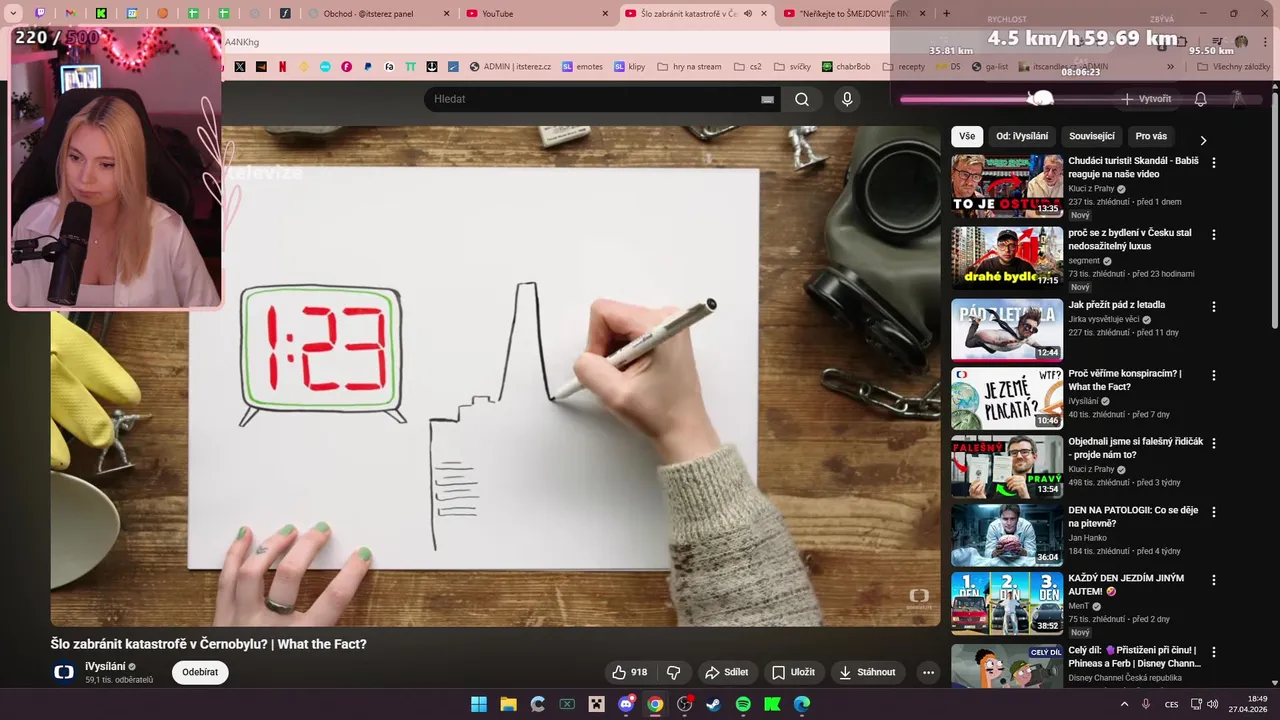The height and width of the screenshot is (720, 1280).
Task: Open File Explorer from taskbar
Action: click(508, 704)
